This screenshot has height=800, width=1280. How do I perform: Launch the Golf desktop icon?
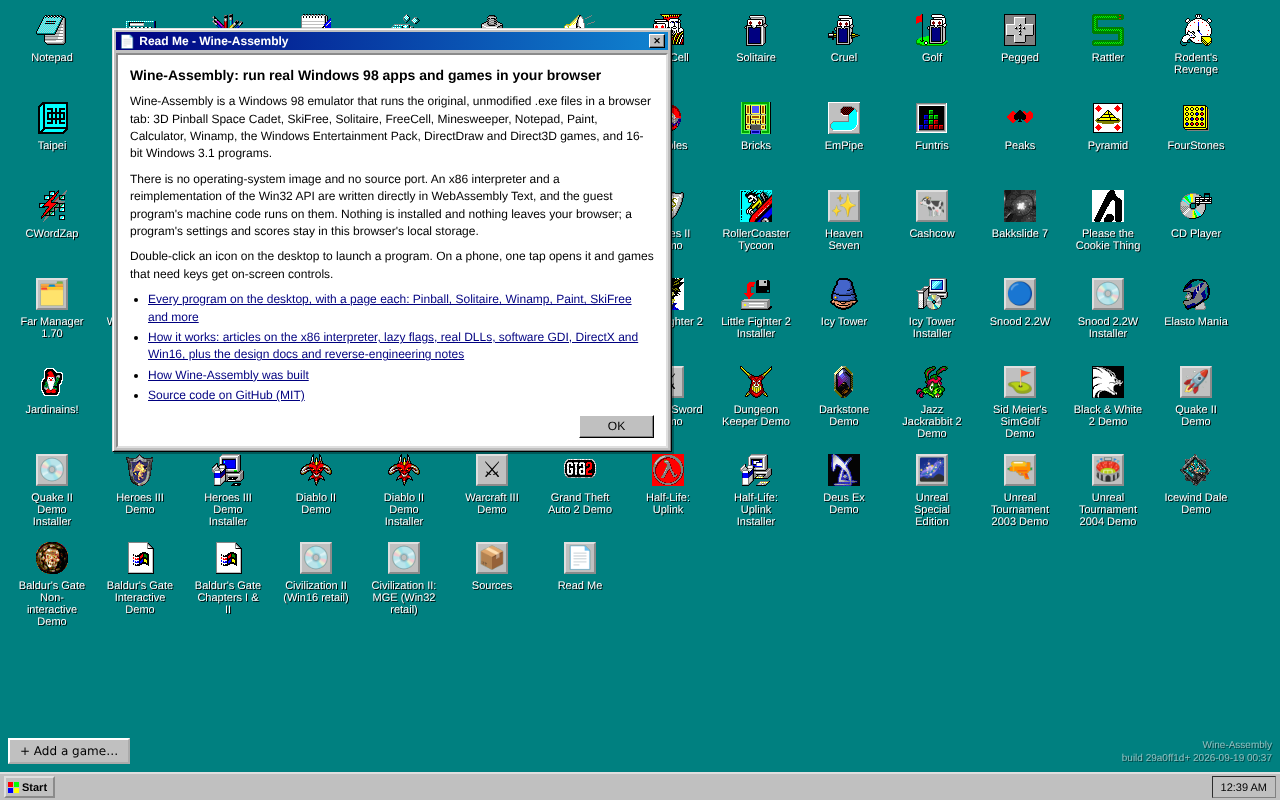[932, 30]
